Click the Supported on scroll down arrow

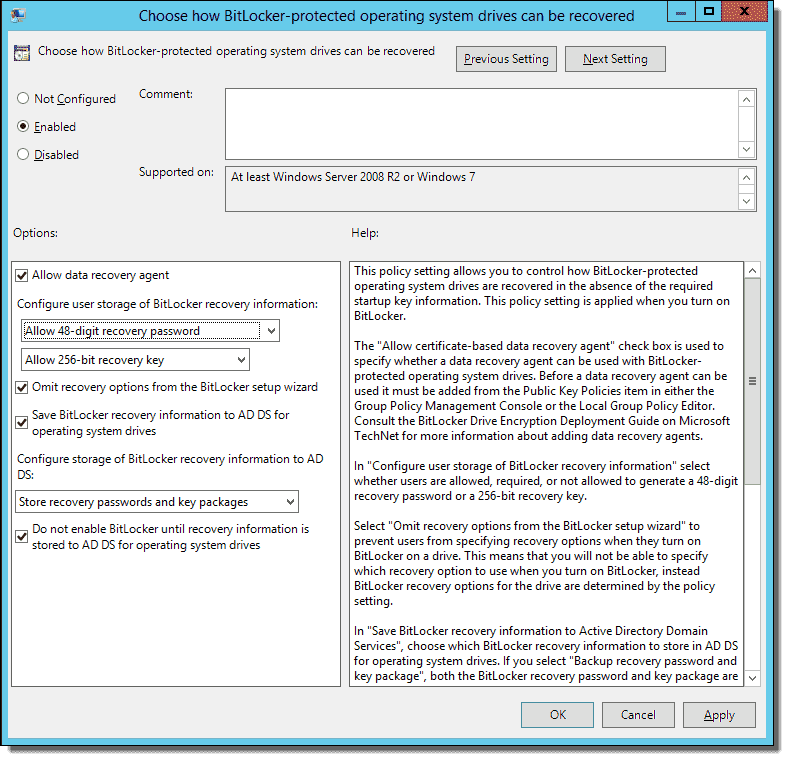748,202
